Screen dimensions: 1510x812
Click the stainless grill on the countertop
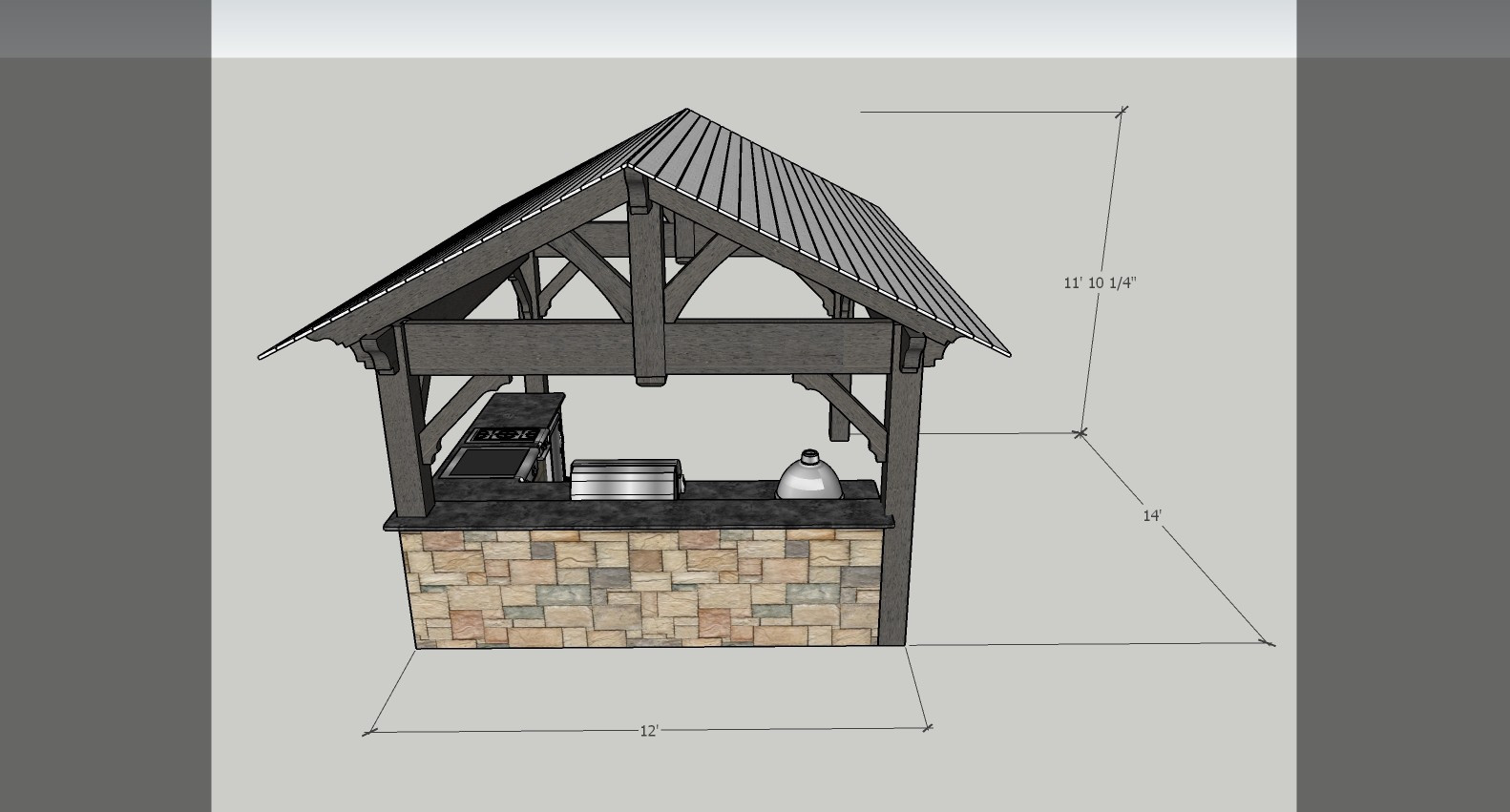coord(627,479)
